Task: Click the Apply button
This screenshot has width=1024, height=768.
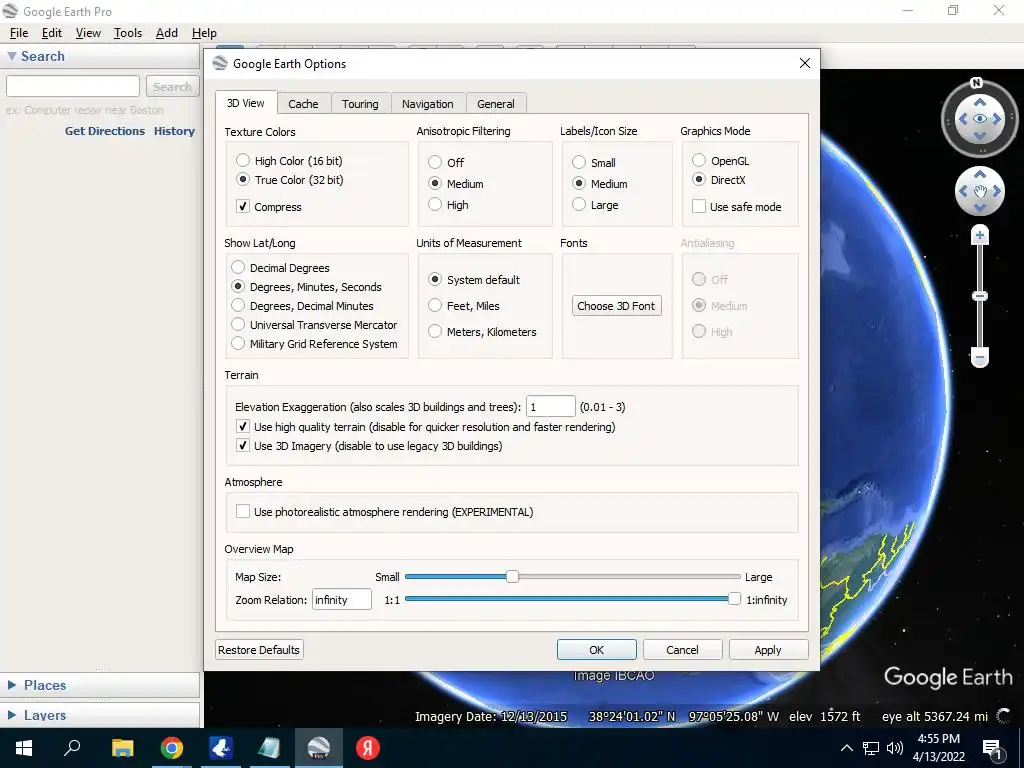Action: (768, 650)
